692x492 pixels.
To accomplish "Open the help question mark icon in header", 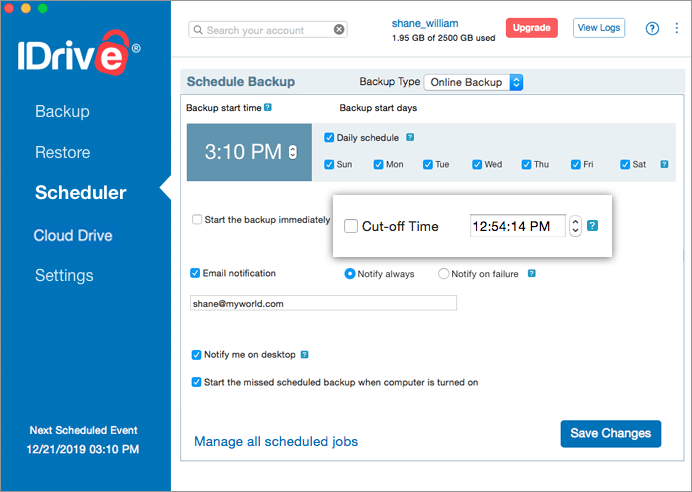I will 652,29.
